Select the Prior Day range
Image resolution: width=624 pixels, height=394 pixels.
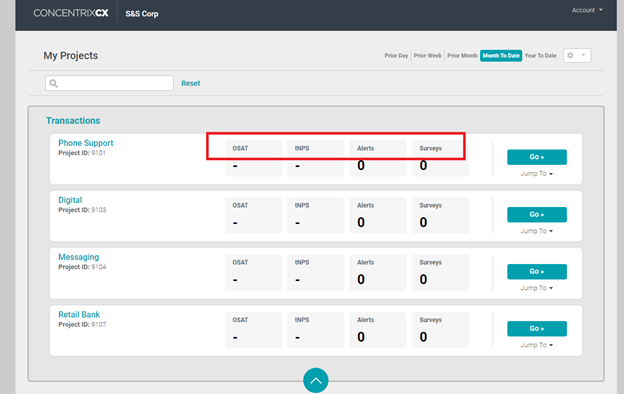(396, 56)
